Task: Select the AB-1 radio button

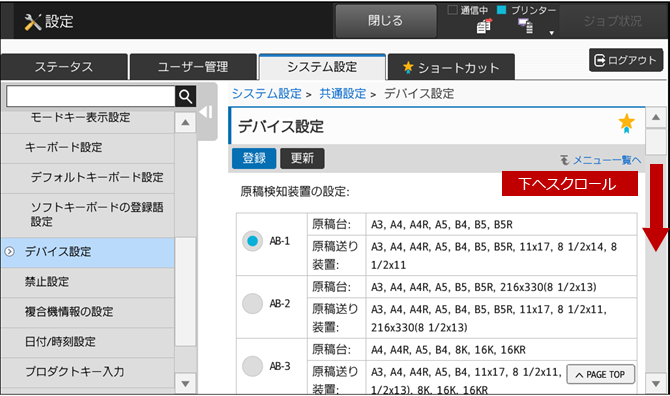Action: click(x=252, y=241)
